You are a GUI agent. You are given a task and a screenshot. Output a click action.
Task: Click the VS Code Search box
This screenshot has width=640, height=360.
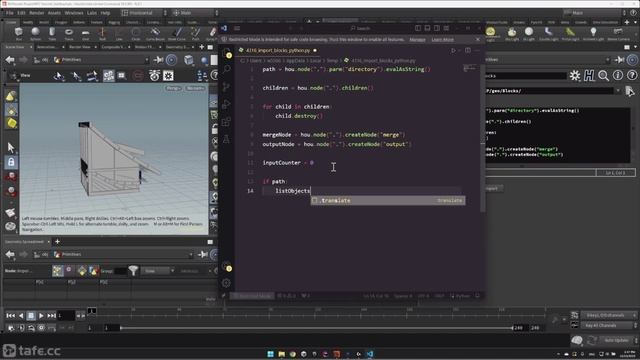361,28
